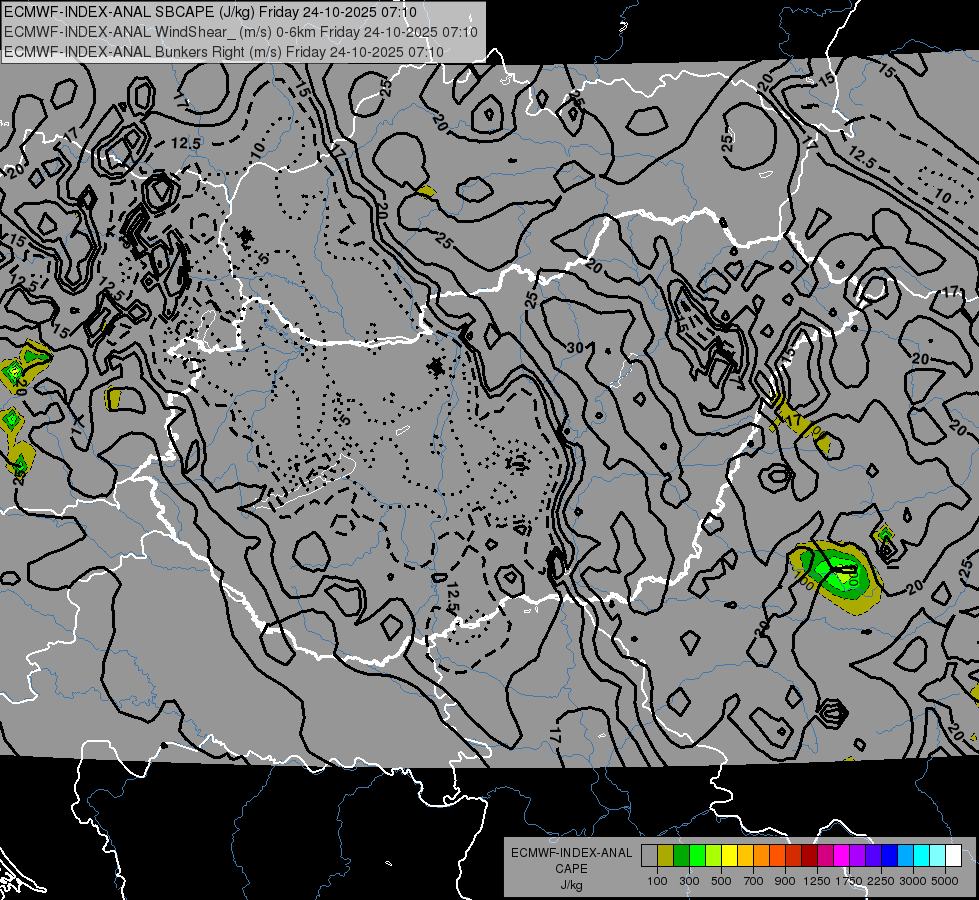
Task: Click the orange swatch in the CAPE legend
Action: click(x=761, y=855)
